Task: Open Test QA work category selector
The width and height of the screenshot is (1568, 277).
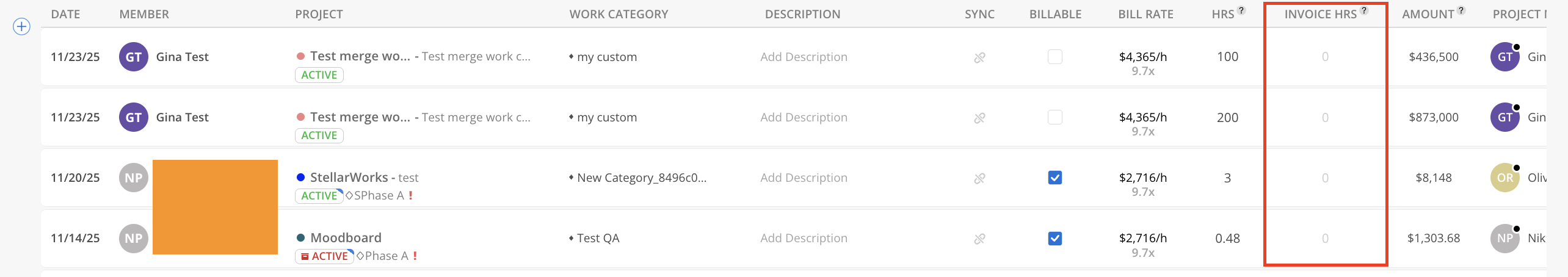Action: [598, 238]
